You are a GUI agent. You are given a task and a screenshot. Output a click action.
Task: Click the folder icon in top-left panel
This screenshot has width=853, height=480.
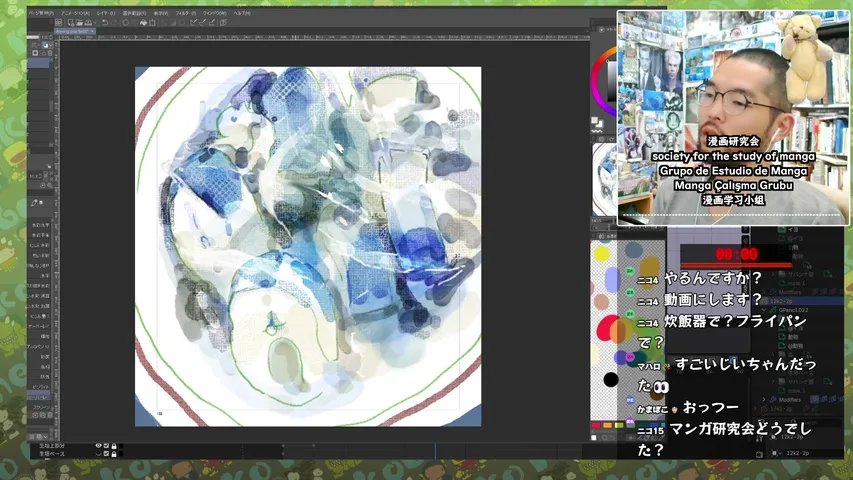(x=44, y=53)
